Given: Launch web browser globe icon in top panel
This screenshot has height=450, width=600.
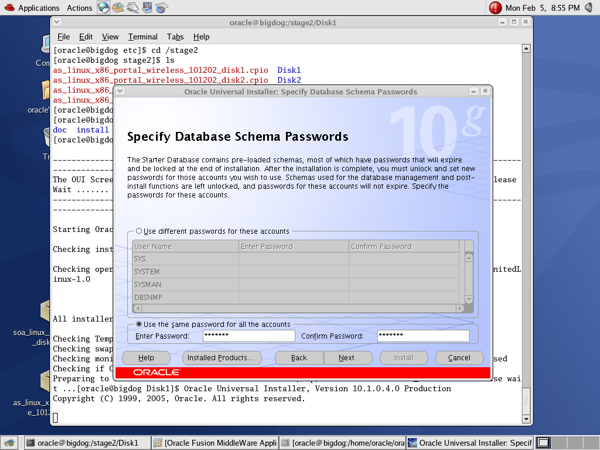Looking at the screenshot, I should [x=103, y=7].
